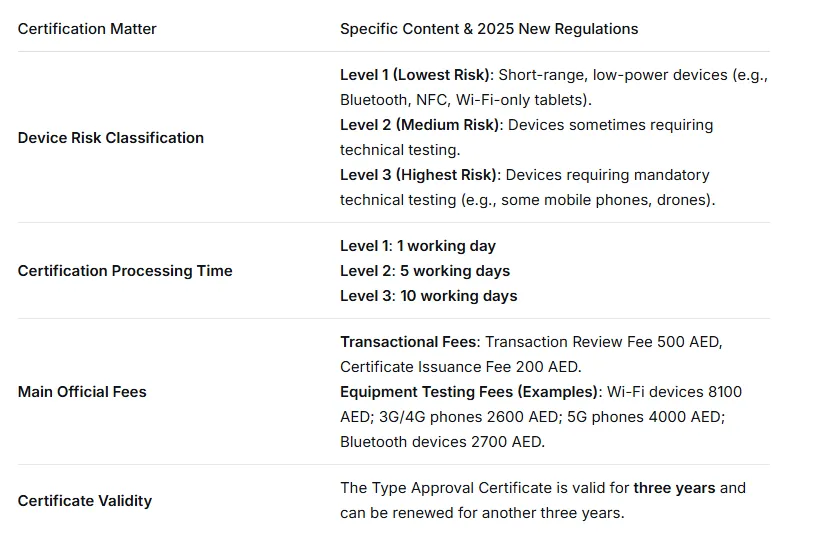The width and height of the screenshot is (817, 534).
Task: Click the "Bluetooth devices 2700 AED" text
Action: click(x=442, y=442)
